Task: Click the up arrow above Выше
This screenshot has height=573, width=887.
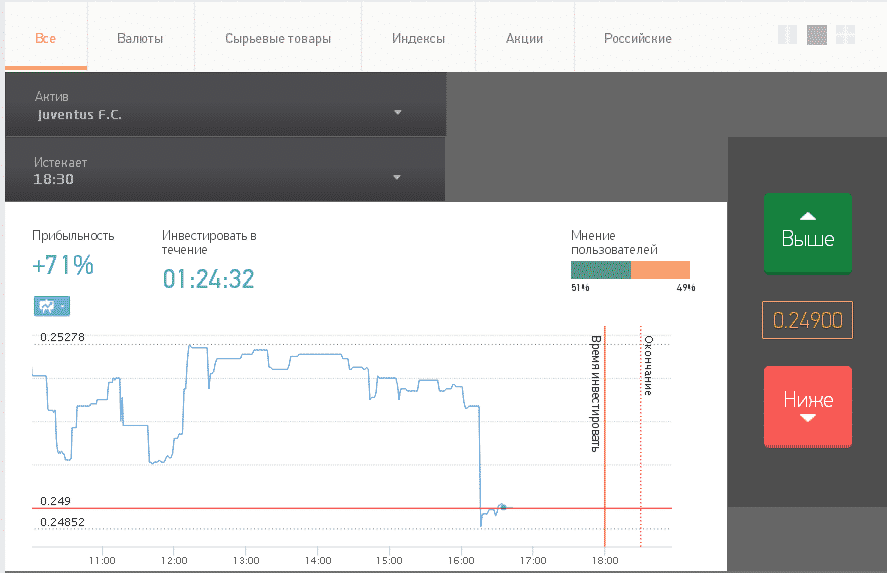Action: [808, 216]
